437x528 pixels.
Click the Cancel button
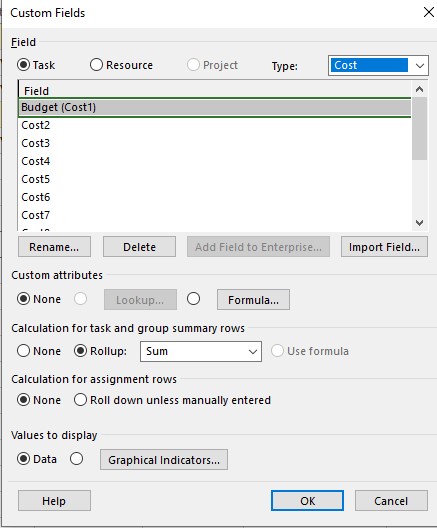tap(391, 501)
